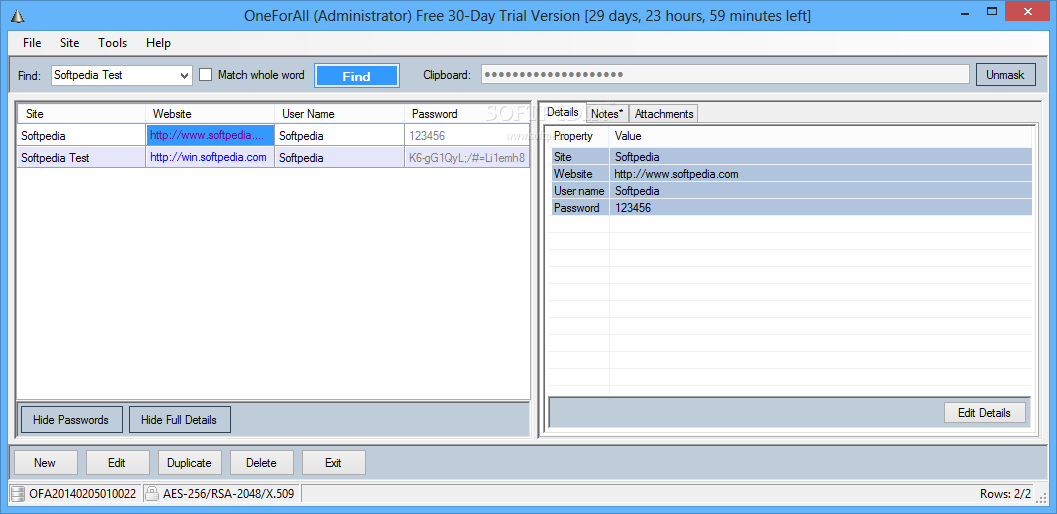Click the Value column header
Screen dimensions: 1057x514
820,136
